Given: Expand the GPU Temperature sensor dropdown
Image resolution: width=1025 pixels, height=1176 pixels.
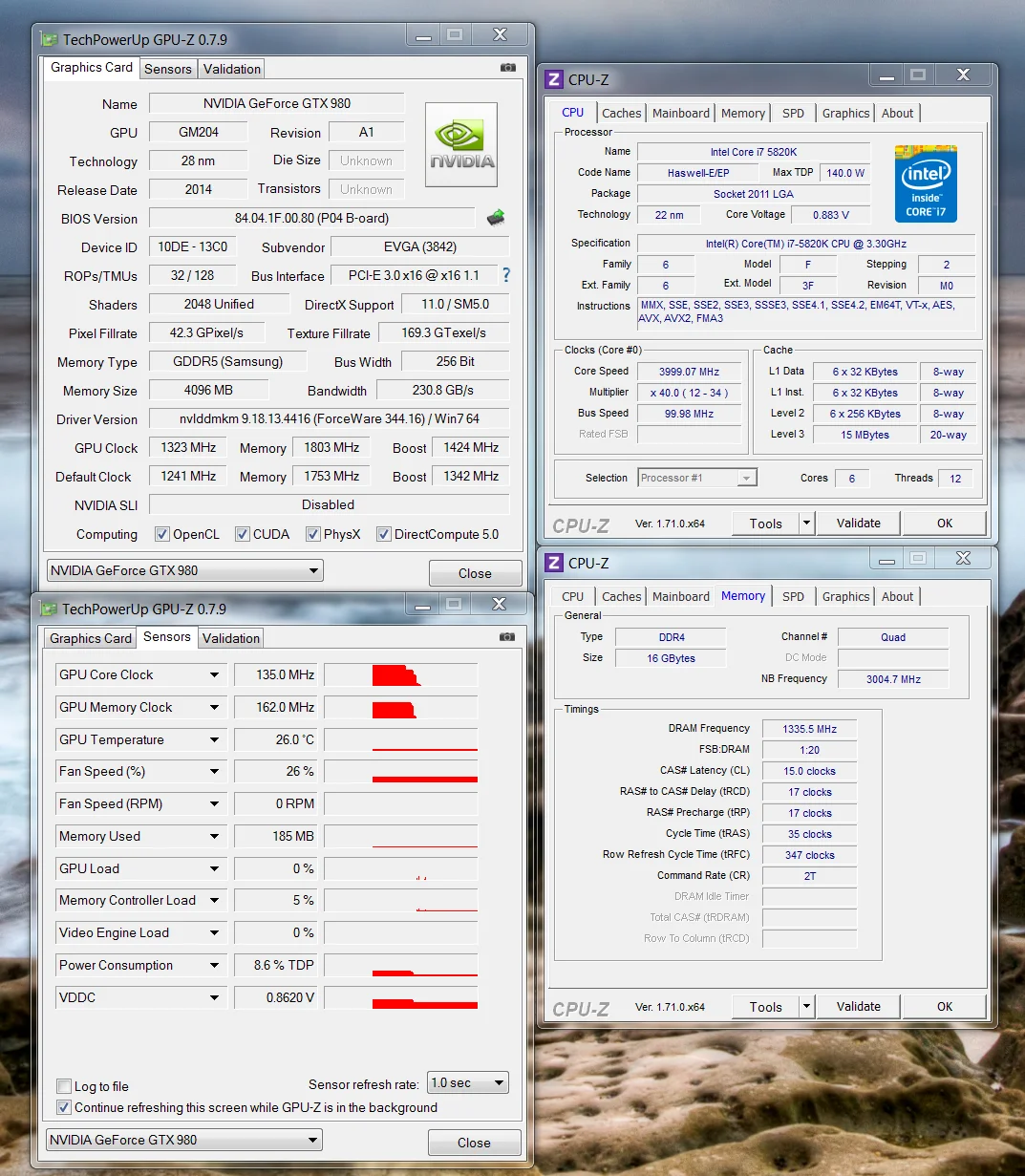Looking at the screenshot, I should [214, 739].
